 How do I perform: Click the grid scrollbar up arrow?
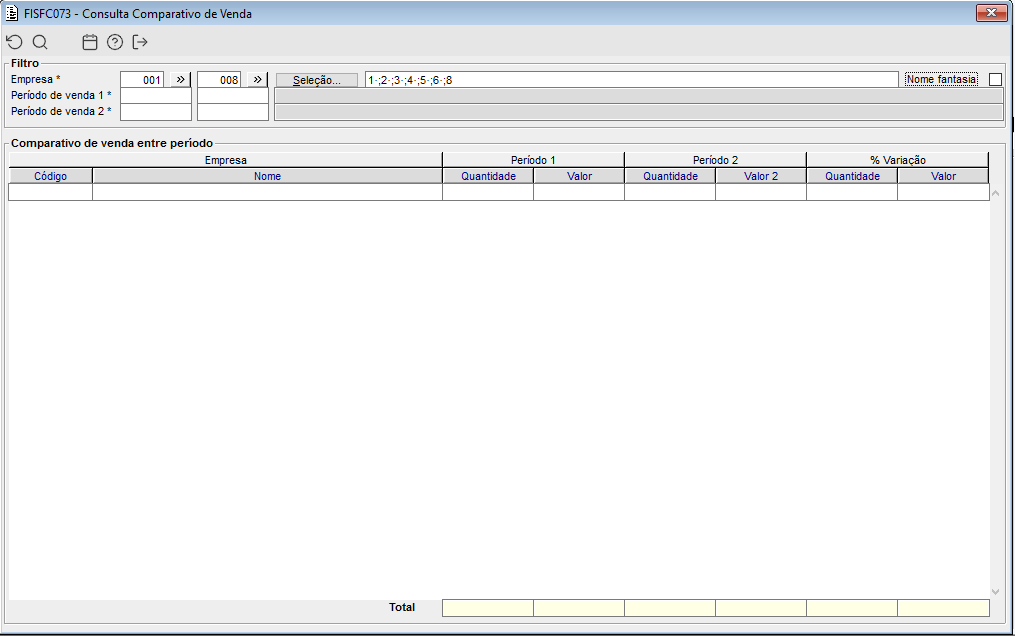point(996,193)
